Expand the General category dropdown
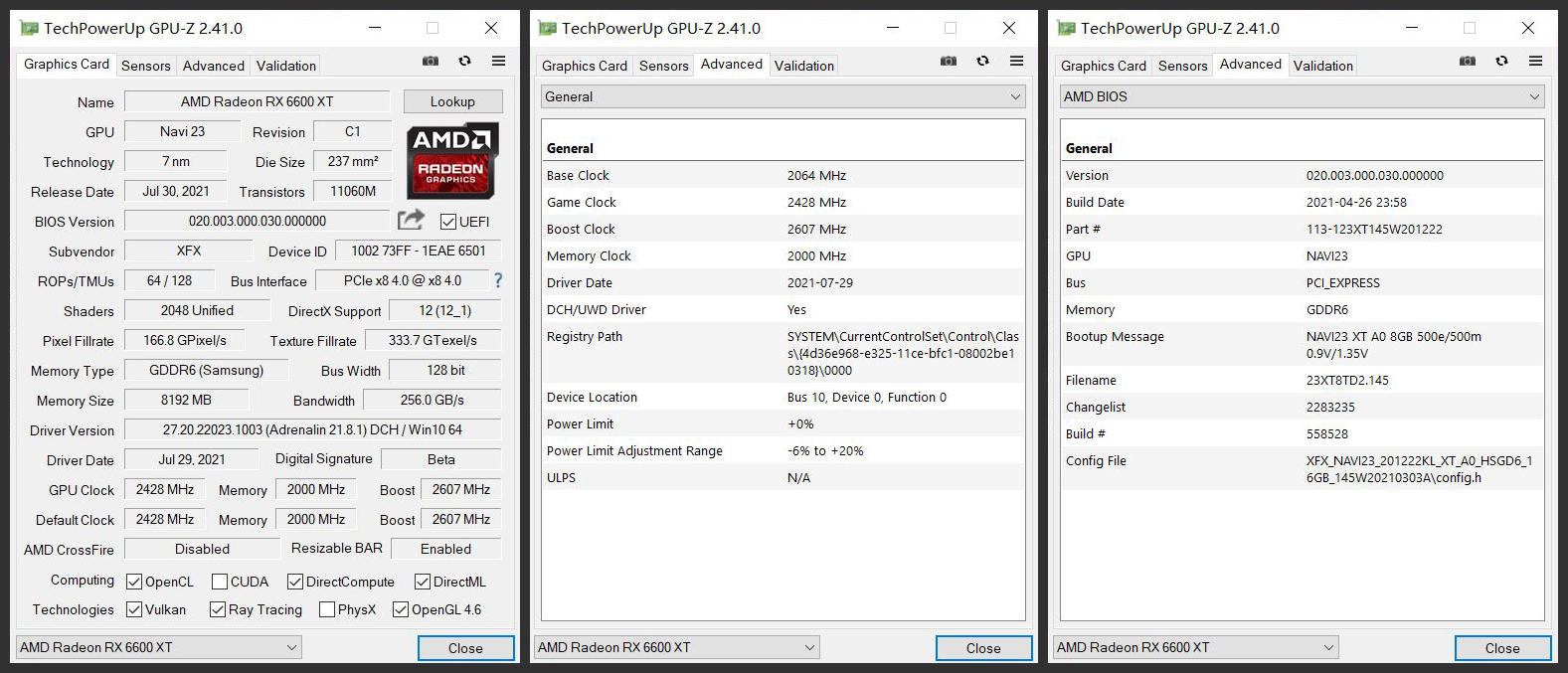Image resolution: width=1568 pixels, height=673 pixels. point(783,96)
